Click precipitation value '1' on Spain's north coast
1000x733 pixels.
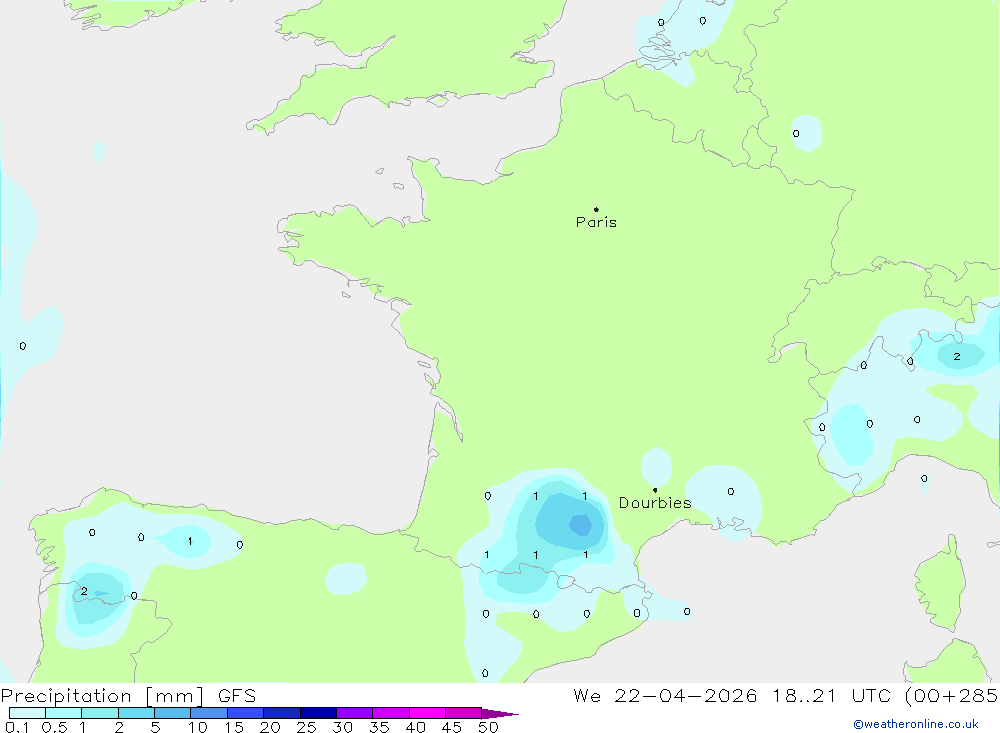point(190,541)
